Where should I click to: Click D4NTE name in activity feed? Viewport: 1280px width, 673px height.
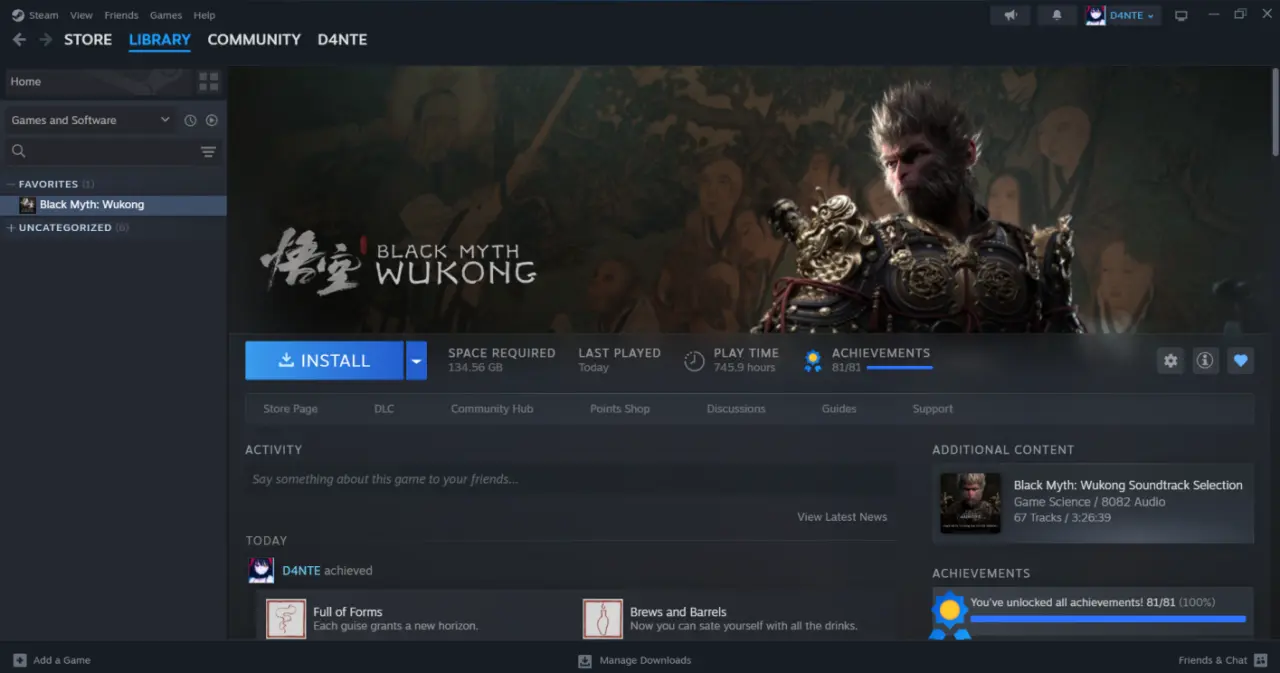pos(301,571)
